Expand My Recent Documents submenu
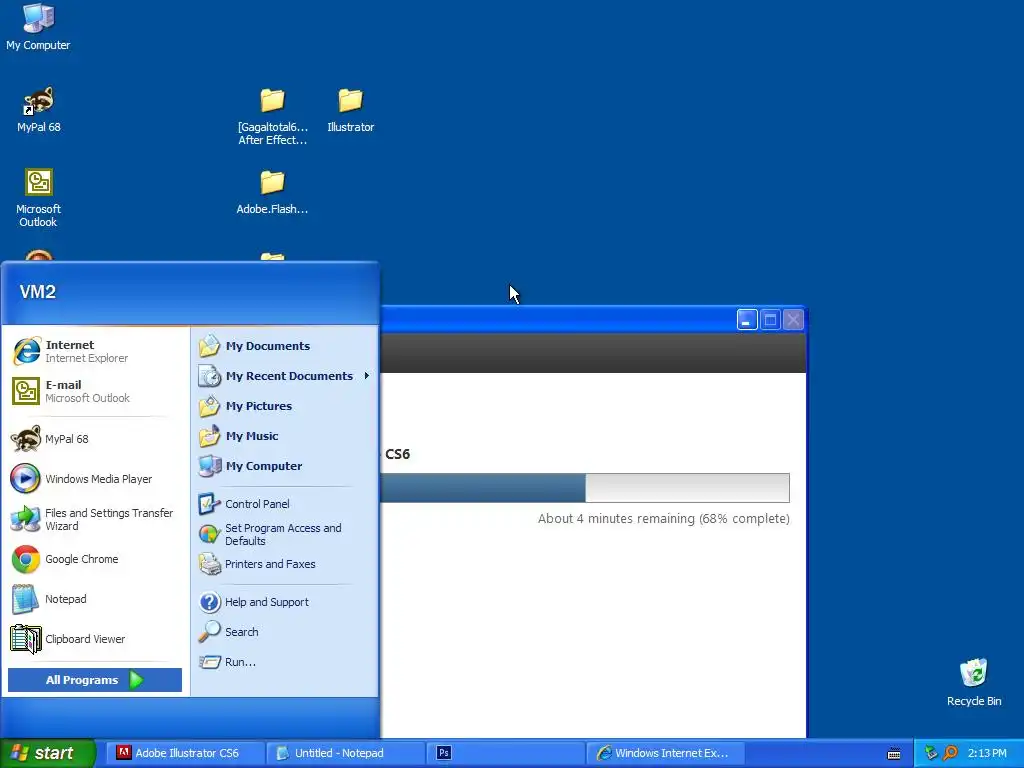This screenshot has height=768, width=1024. (285, 376)
